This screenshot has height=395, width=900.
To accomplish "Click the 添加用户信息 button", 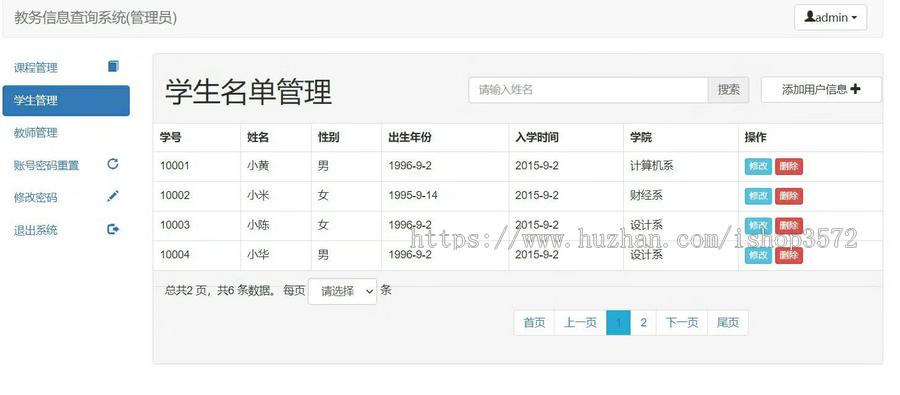I will (x=821, y=90).
